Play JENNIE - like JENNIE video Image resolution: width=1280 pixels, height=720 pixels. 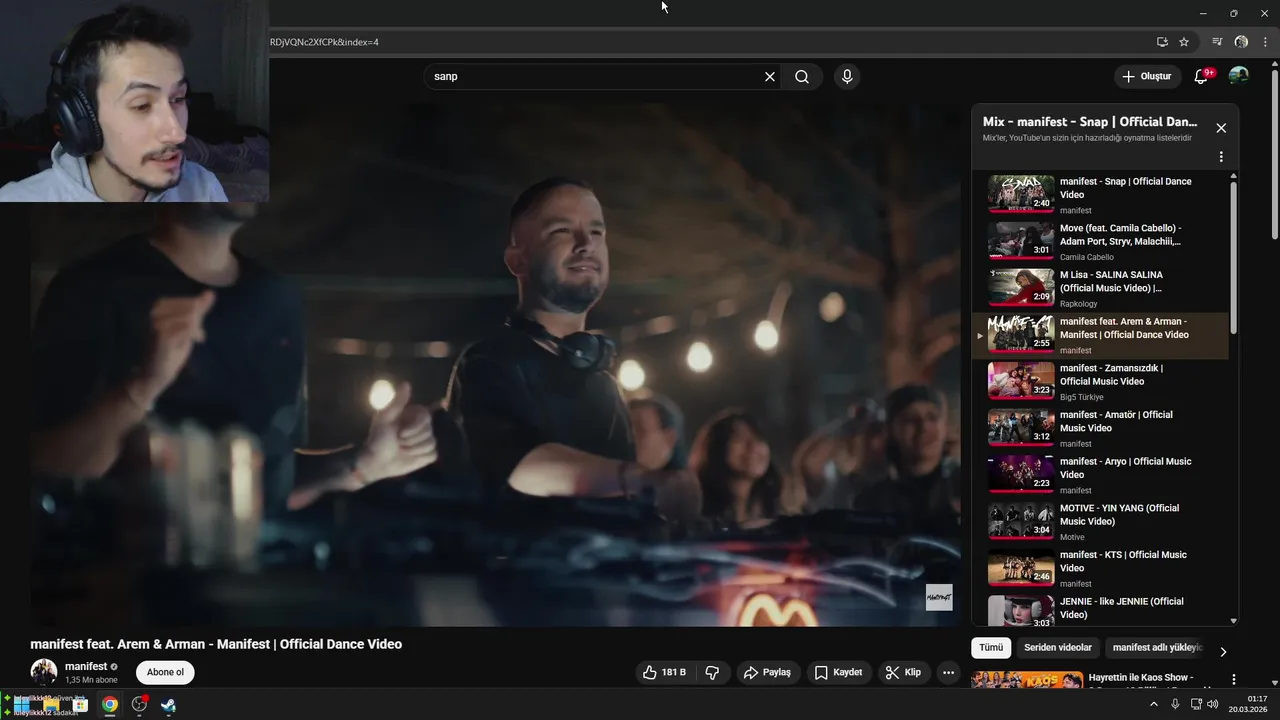click(1100, 610)
